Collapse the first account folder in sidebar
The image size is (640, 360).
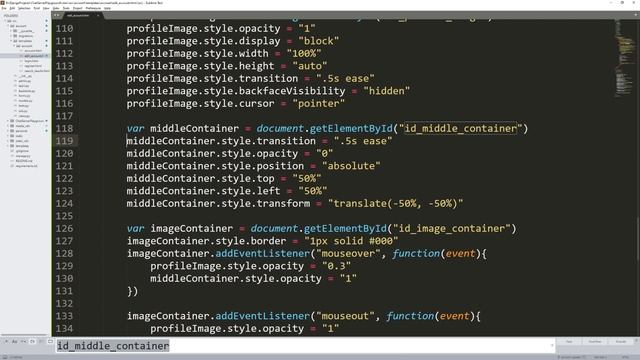pos(8,26)
